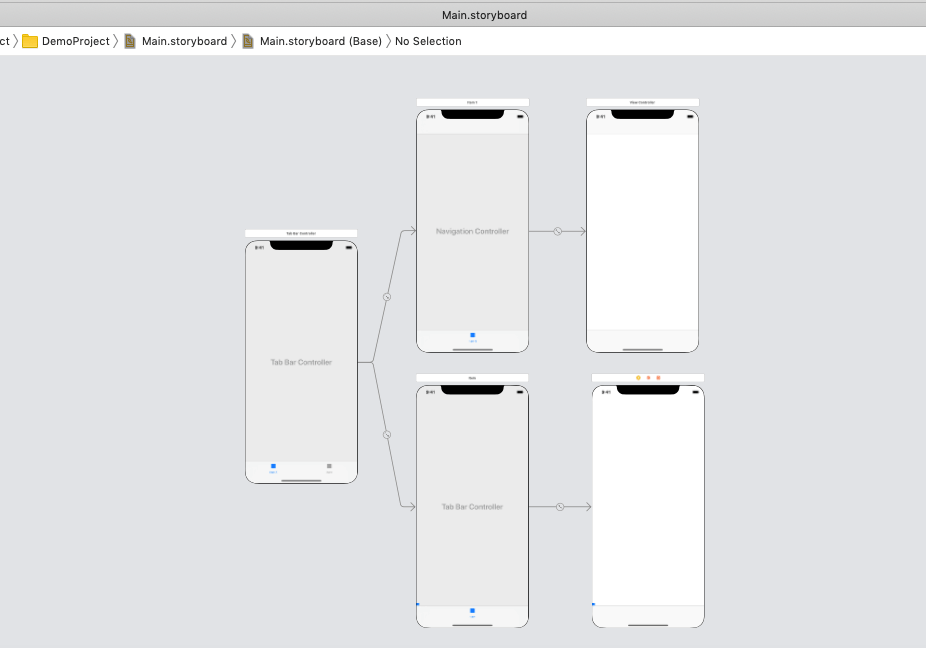
Task: Select the upper relationship segue from the root Tab Bar Controller
Action: pyautogui.click(x=387, y=297)
